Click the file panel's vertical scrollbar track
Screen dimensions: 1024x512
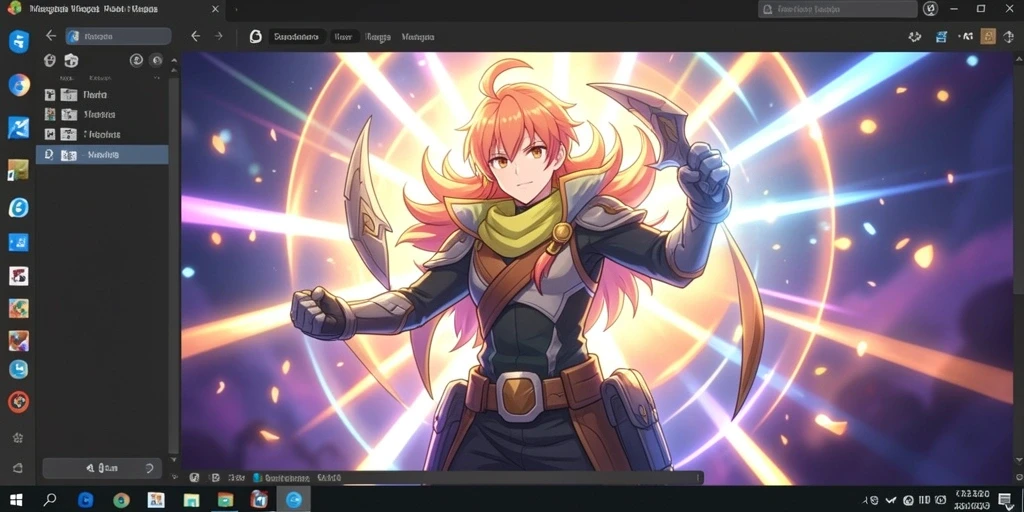tap(174, 264)
